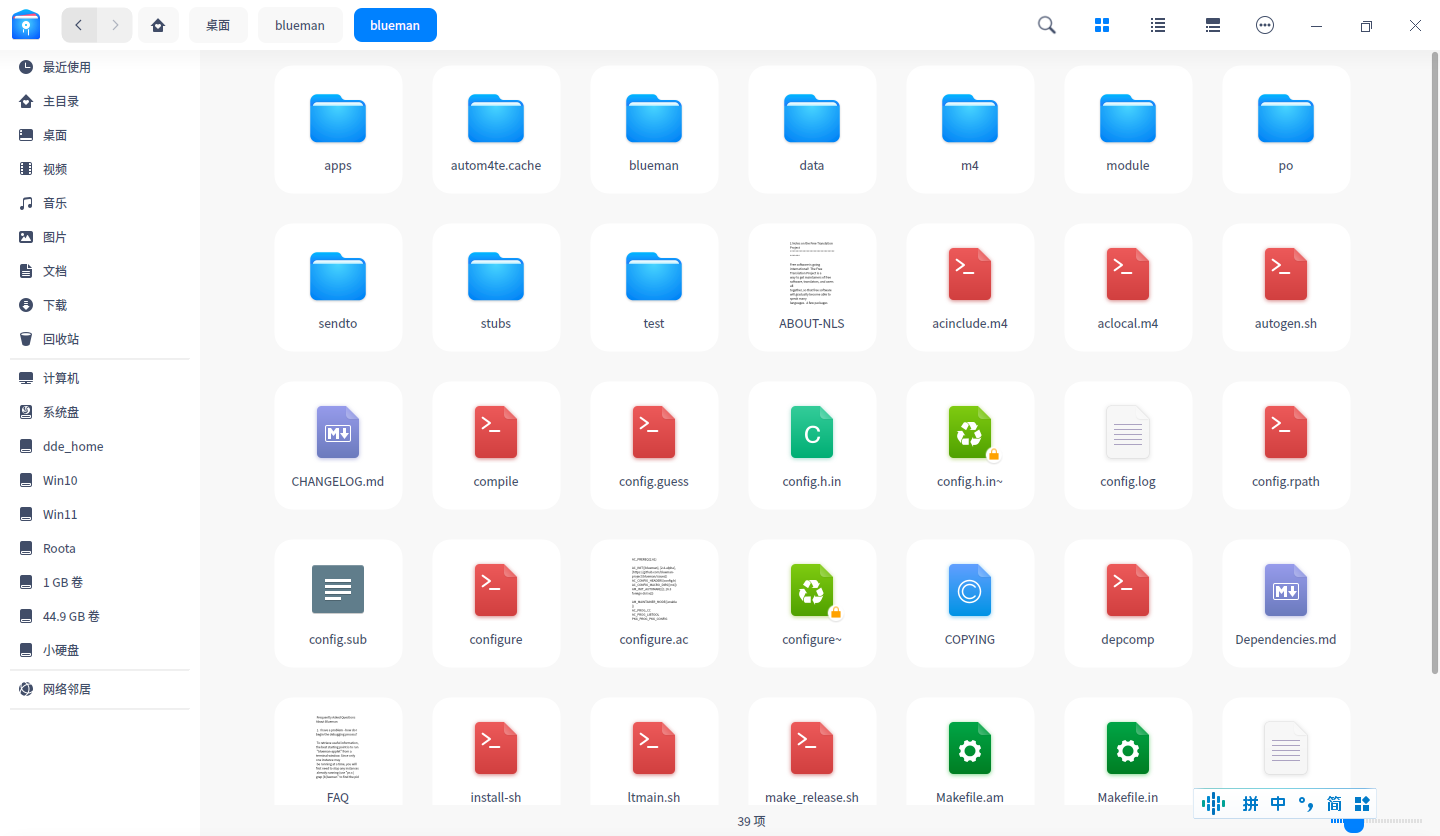Select the autom4te.cache folder
This screenshot has height=836, width=1440.
coord(496,130)
